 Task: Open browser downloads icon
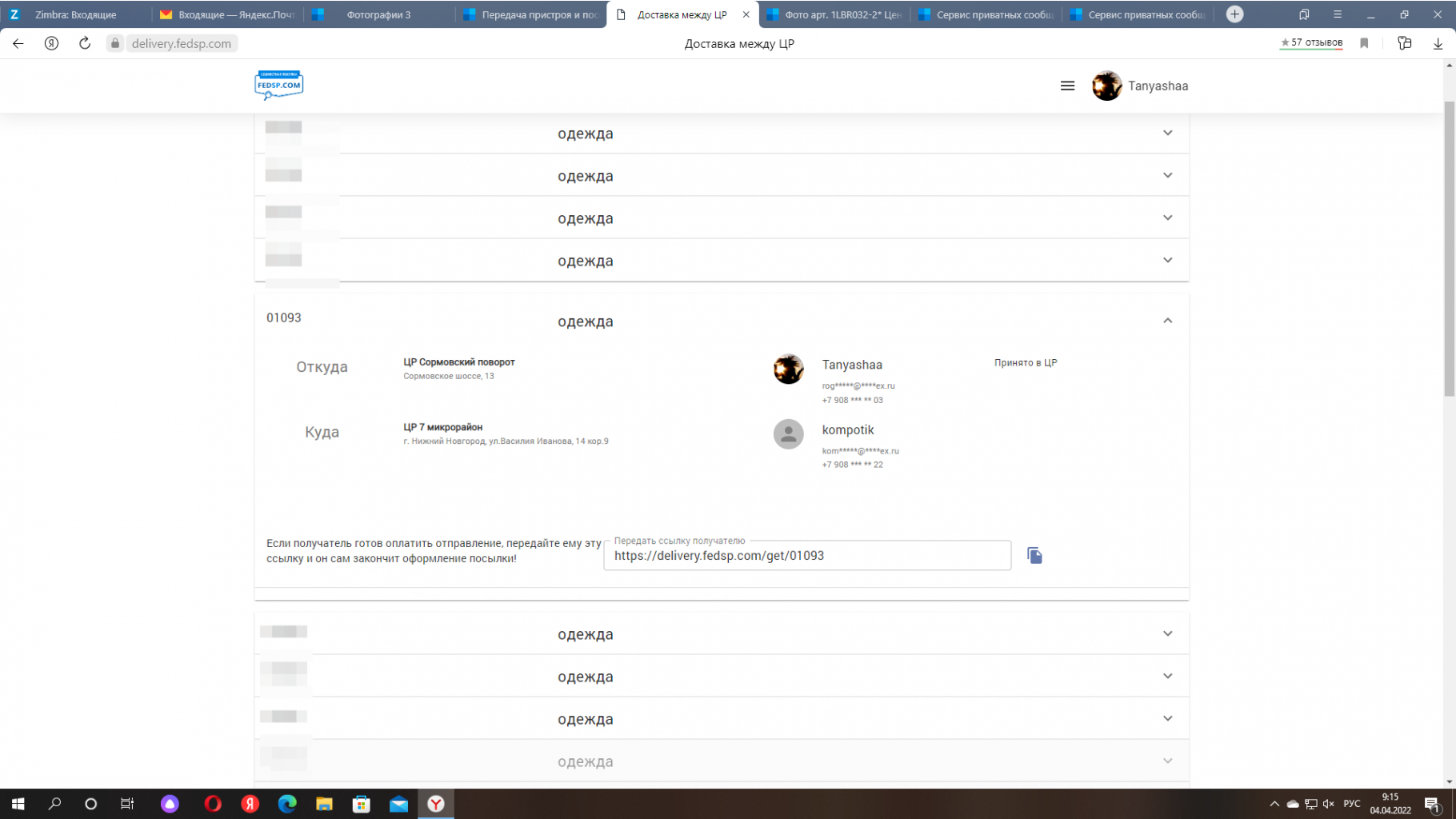[1438, 43]
